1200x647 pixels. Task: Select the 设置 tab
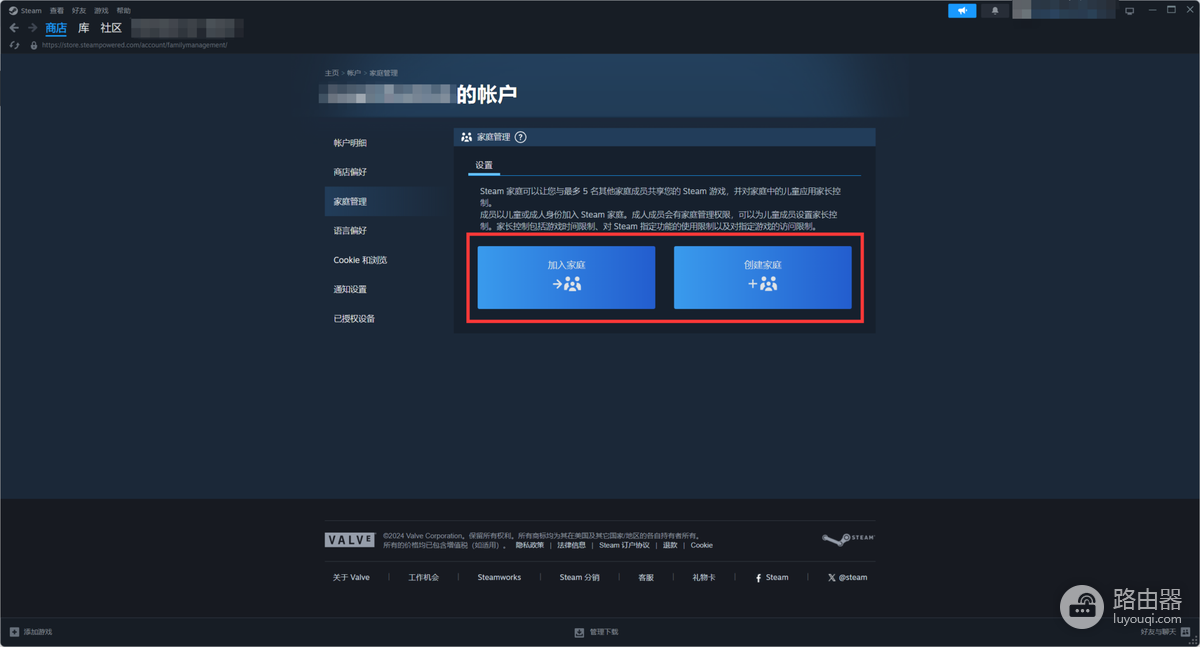[484, 165]
